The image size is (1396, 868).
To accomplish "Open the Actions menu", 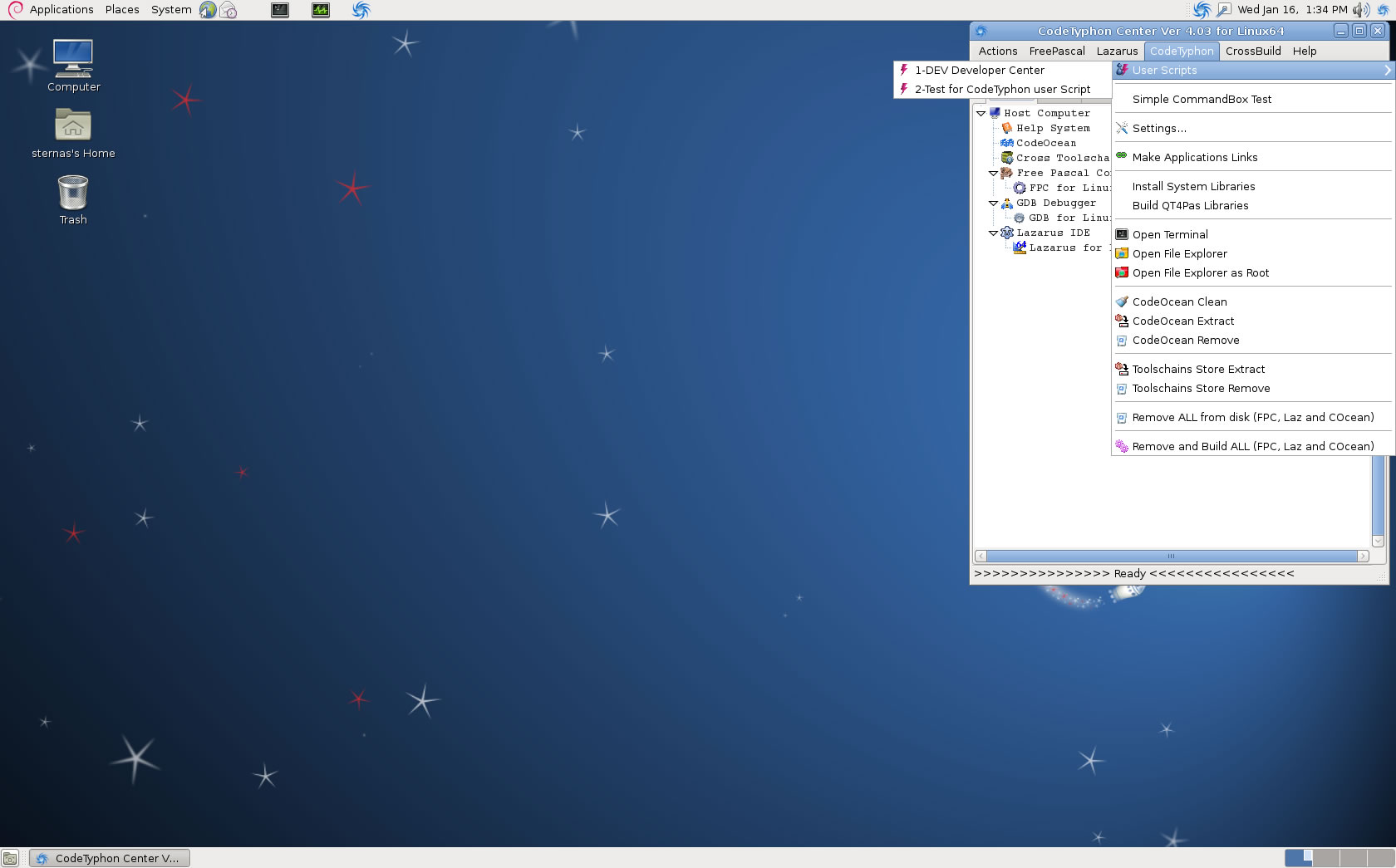I will click(998, 51).
